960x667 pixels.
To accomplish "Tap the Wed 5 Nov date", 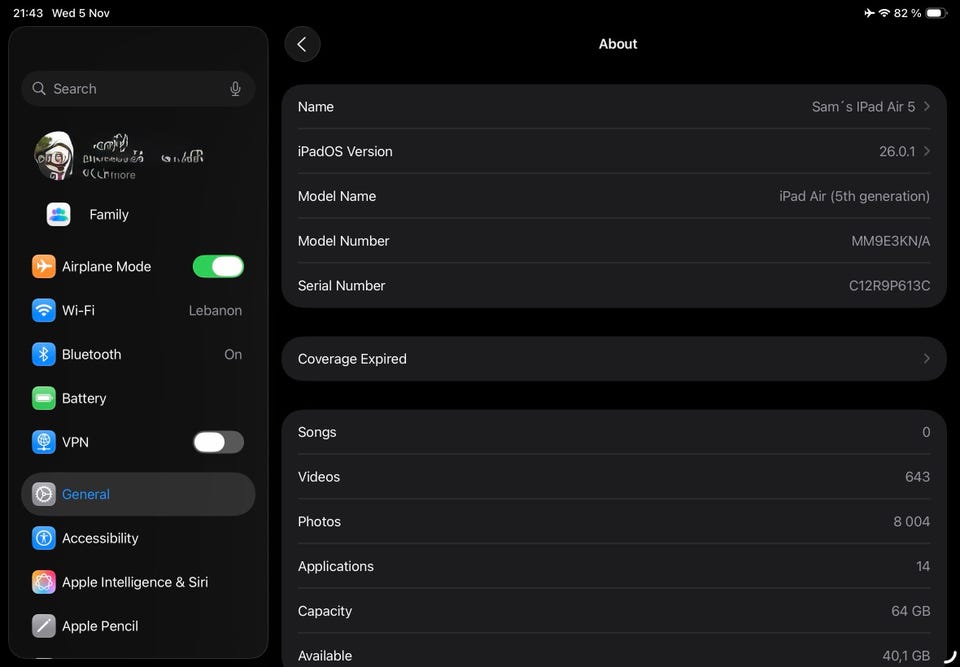I will coord(81,13).
